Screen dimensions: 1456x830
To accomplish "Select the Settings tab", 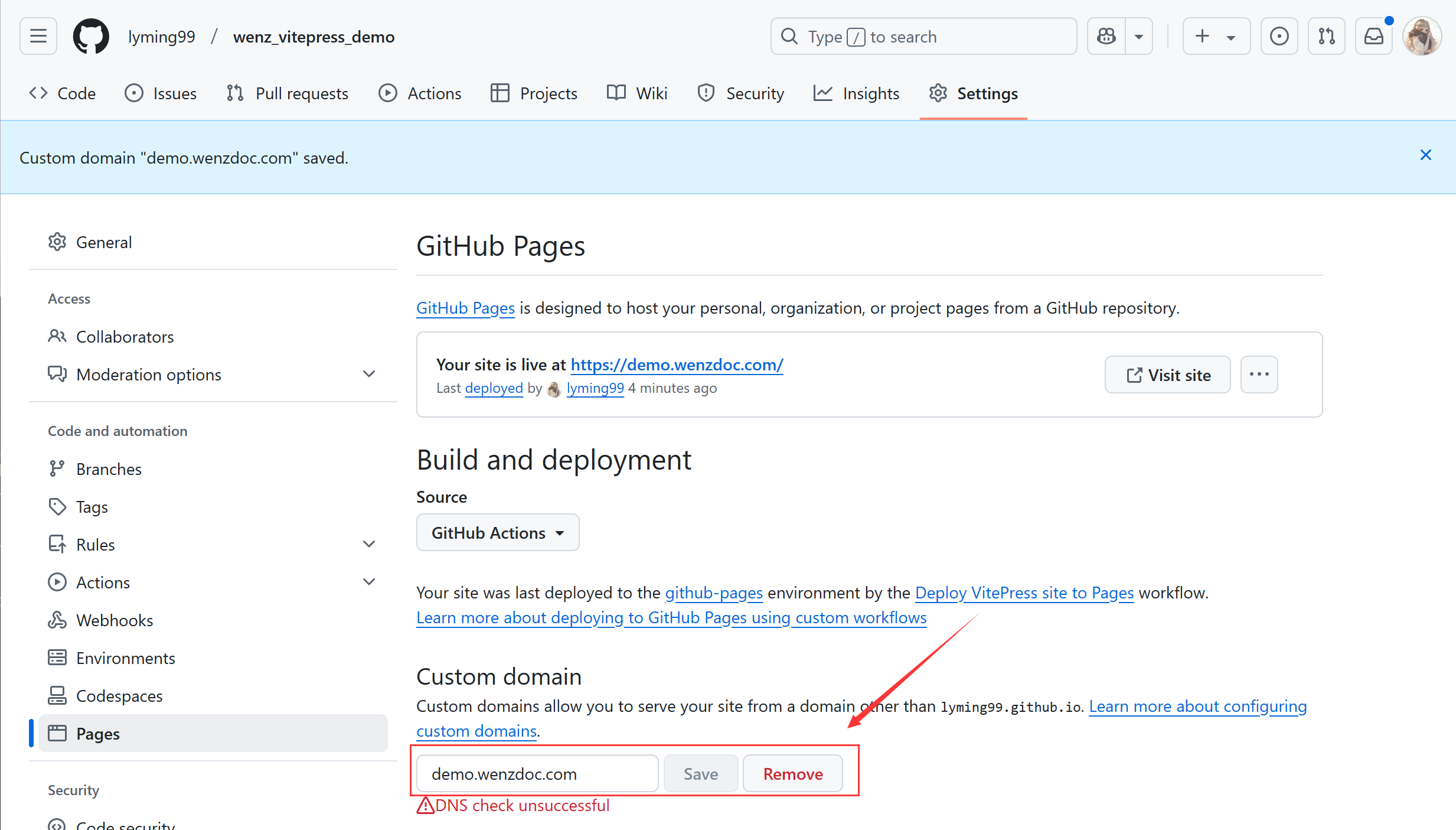I will (973, 93).
